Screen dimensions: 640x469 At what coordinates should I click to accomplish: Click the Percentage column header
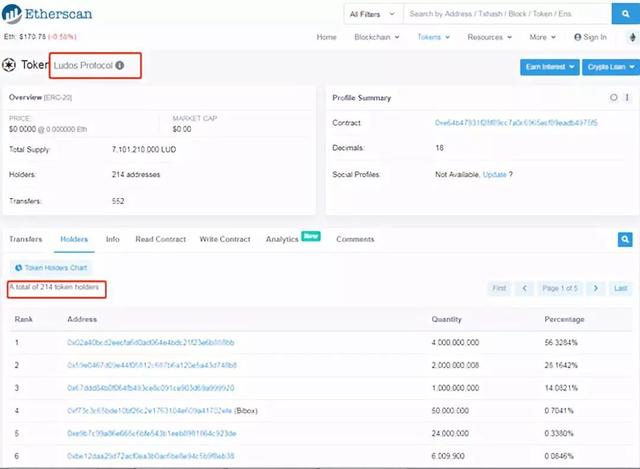564,319
